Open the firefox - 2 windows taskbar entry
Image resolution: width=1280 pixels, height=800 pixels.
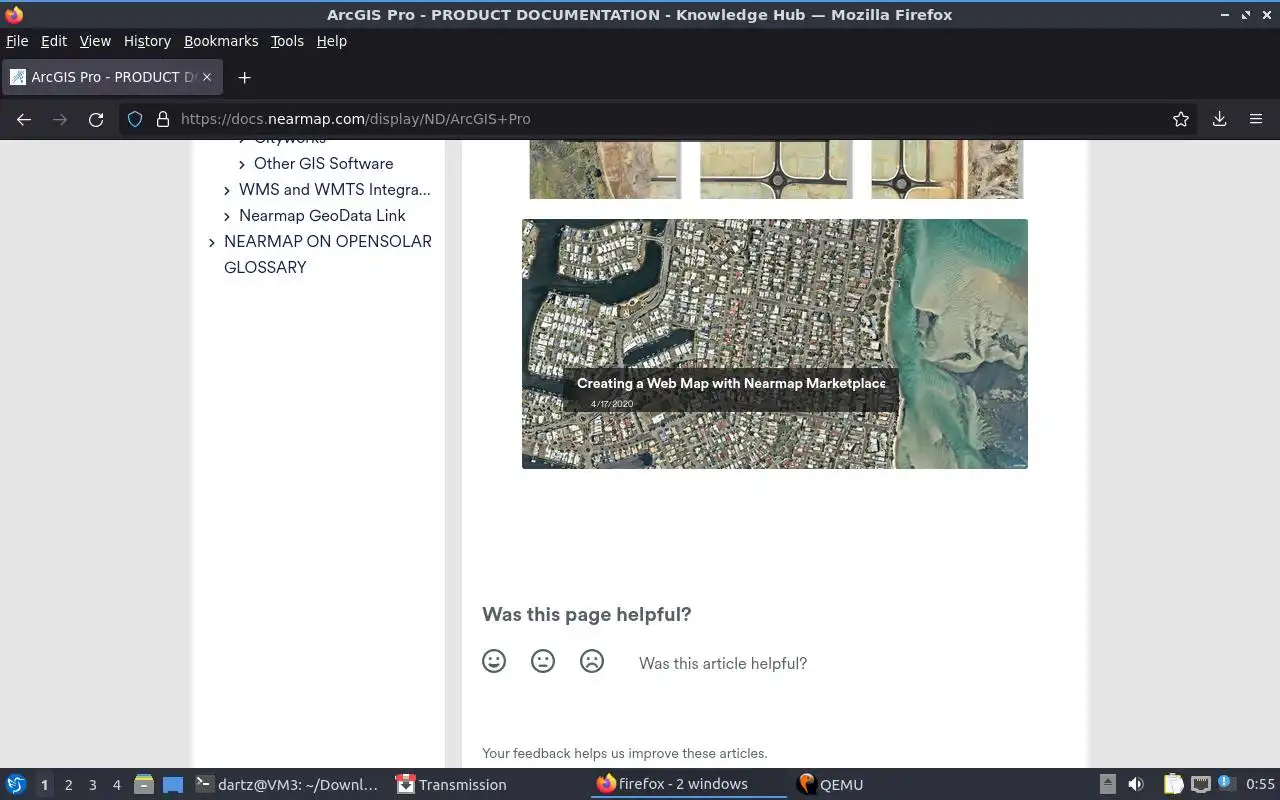click(x=688, y=784)
